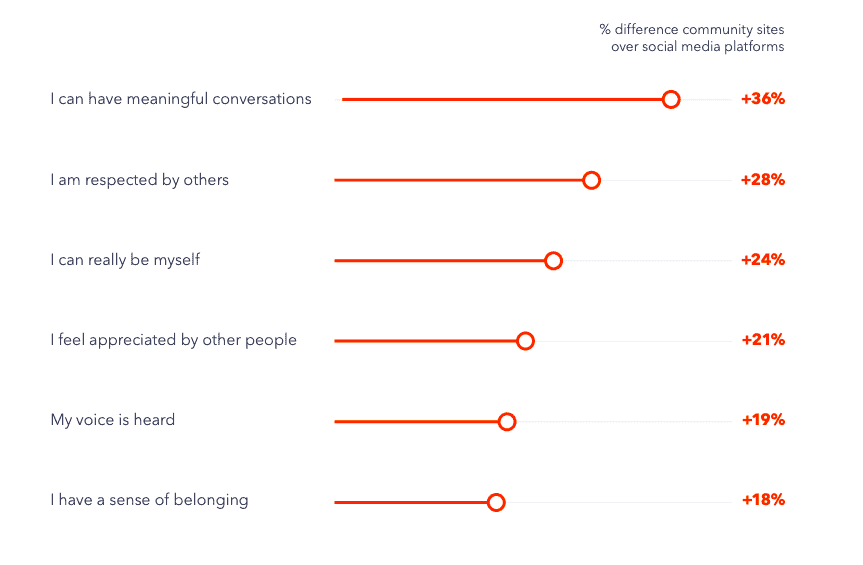Click the "I can have meaningful conversations" label

[x=181, y=99]
